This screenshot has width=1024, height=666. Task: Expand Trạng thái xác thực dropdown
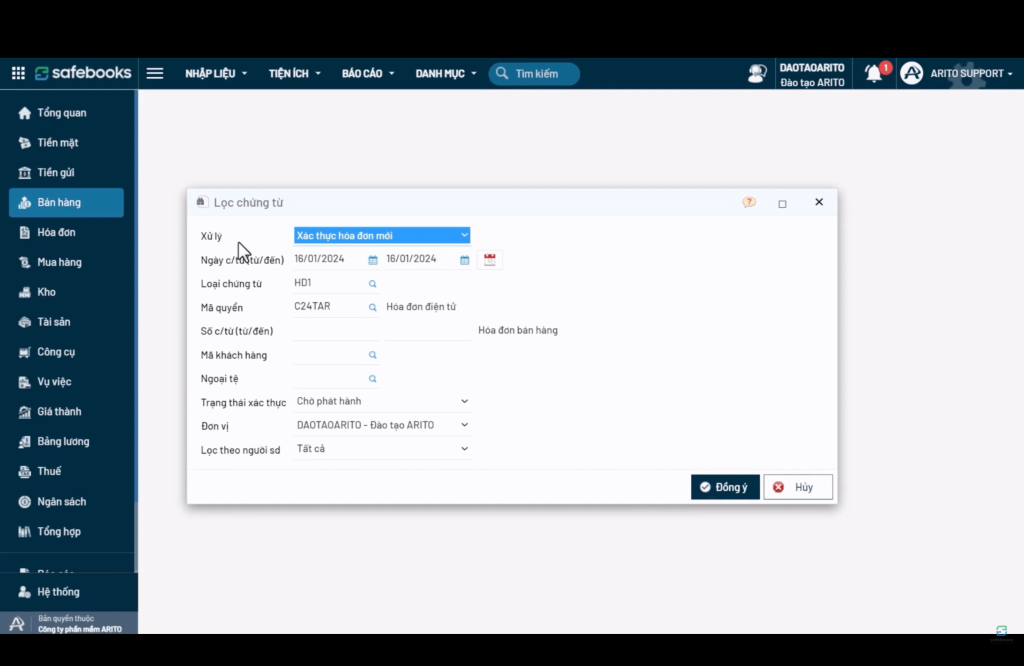point(382,401)
